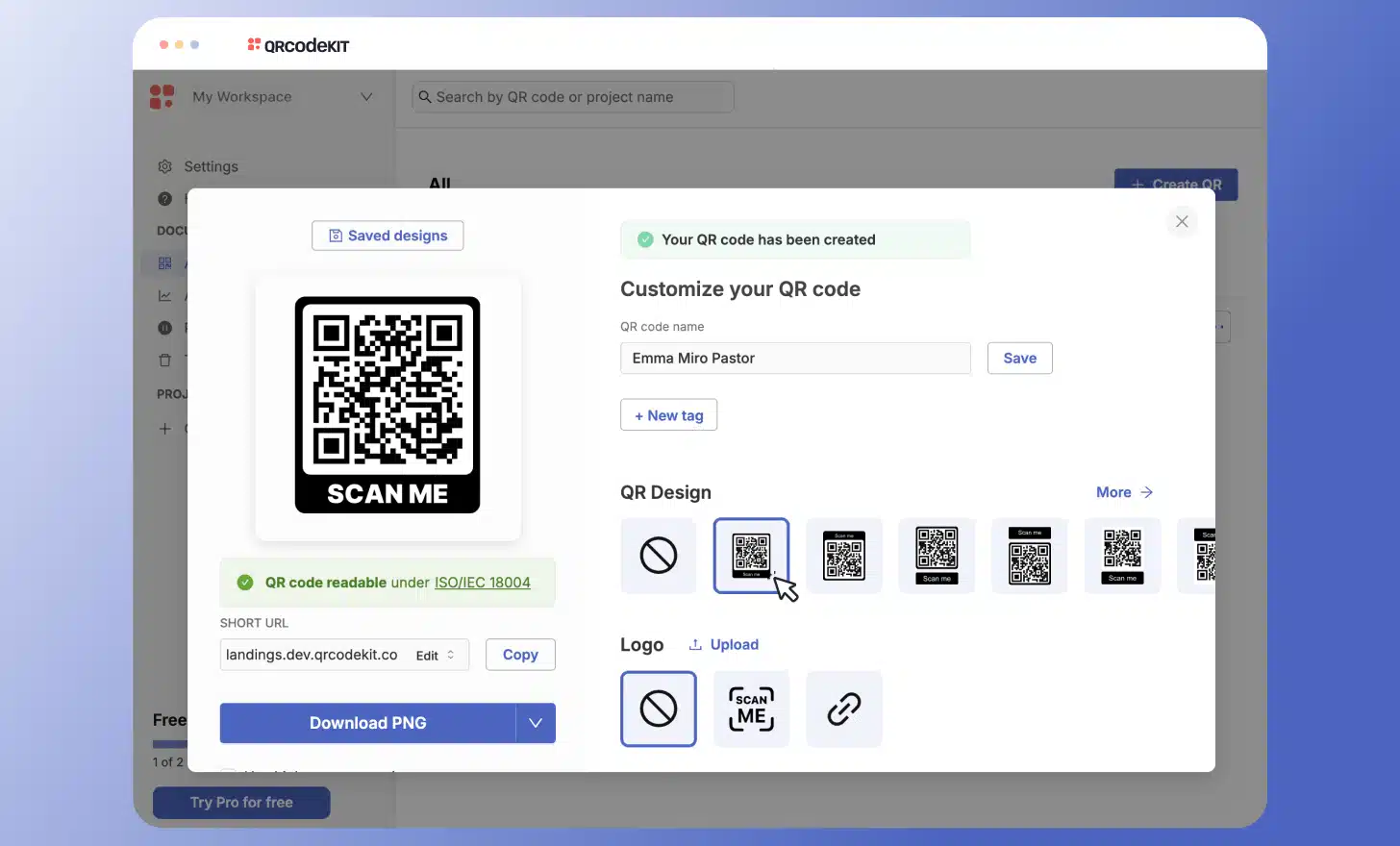The height and width of the screenshot is (846, 1400).
Task: Select the Scan Me logo icon
Action: click(x=751, y=709)
